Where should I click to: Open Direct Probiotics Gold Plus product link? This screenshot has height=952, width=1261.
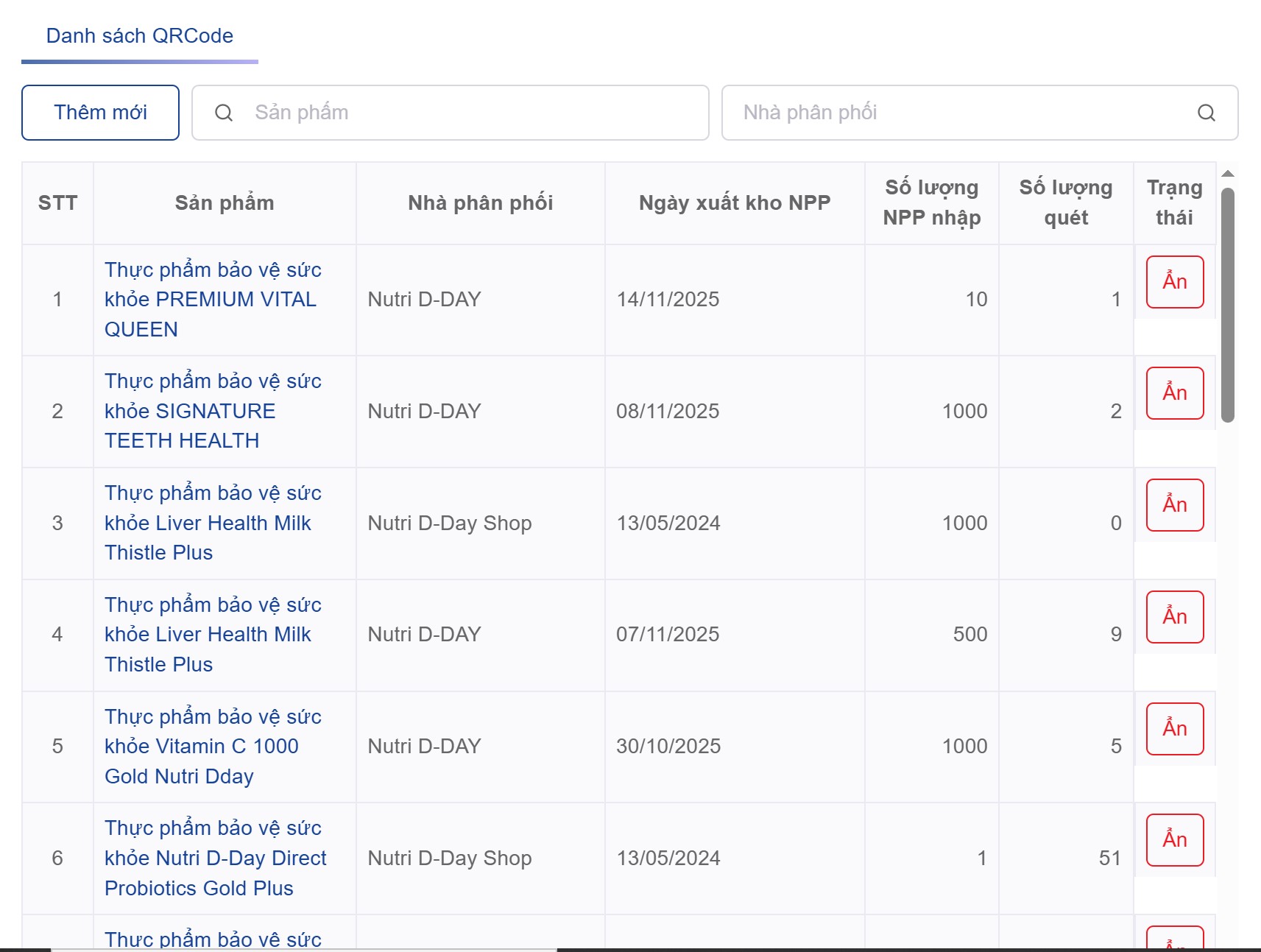pyautogui.click(x=215, y=858)
